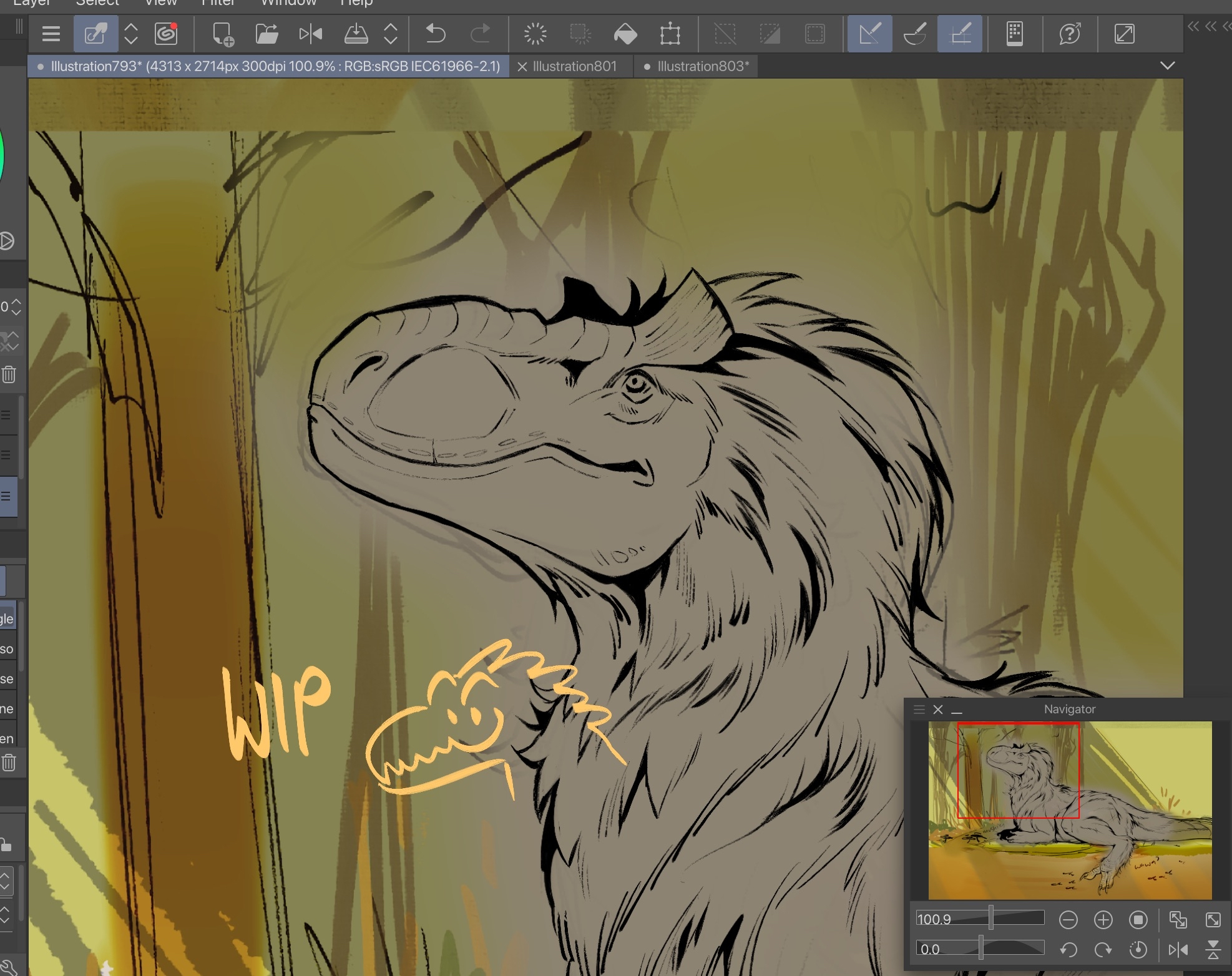The image size is (1232, 976).
Task: Click the Open file folder icon
Action: 266,34
